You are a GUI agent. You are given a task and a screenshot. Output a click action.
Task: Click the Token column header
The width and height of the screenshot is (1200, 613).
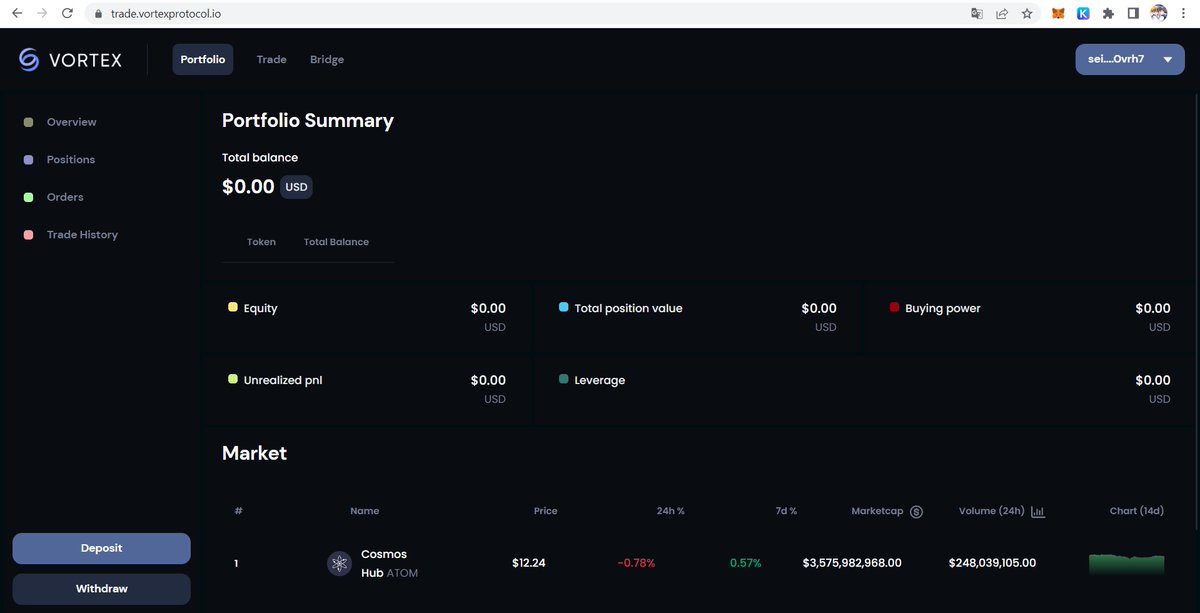coord(261,242)
